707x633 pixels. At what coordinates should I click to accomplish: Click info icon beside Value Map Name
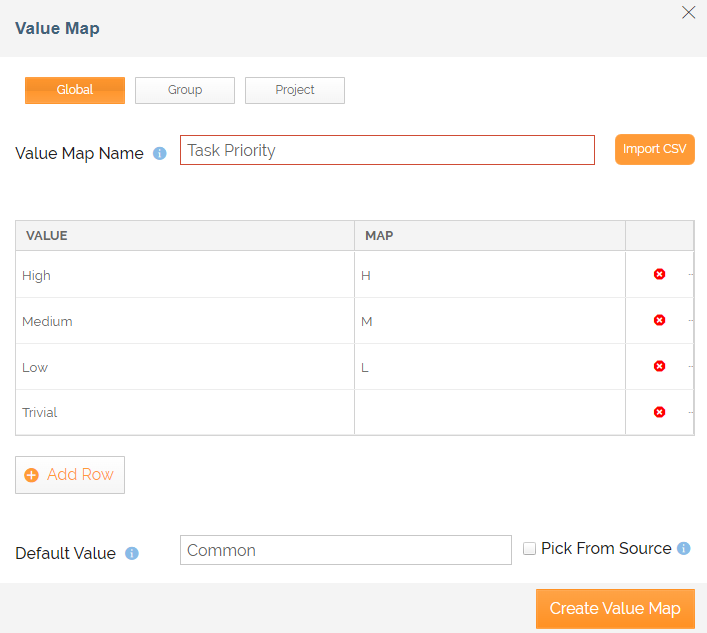[160, 154]
